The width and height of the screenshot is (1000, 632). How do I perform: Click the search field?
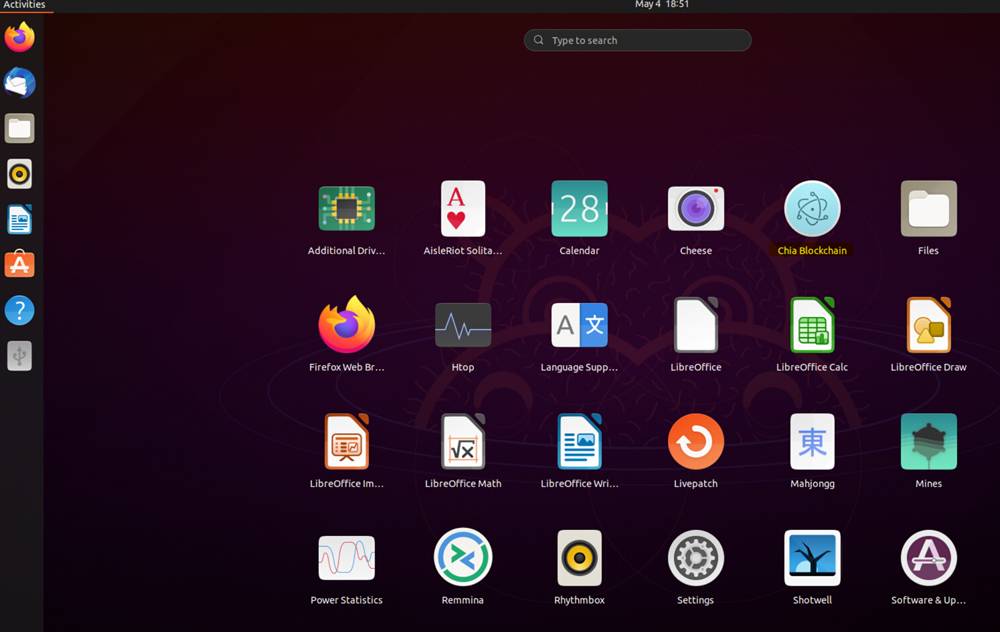[x=637, y=40]
